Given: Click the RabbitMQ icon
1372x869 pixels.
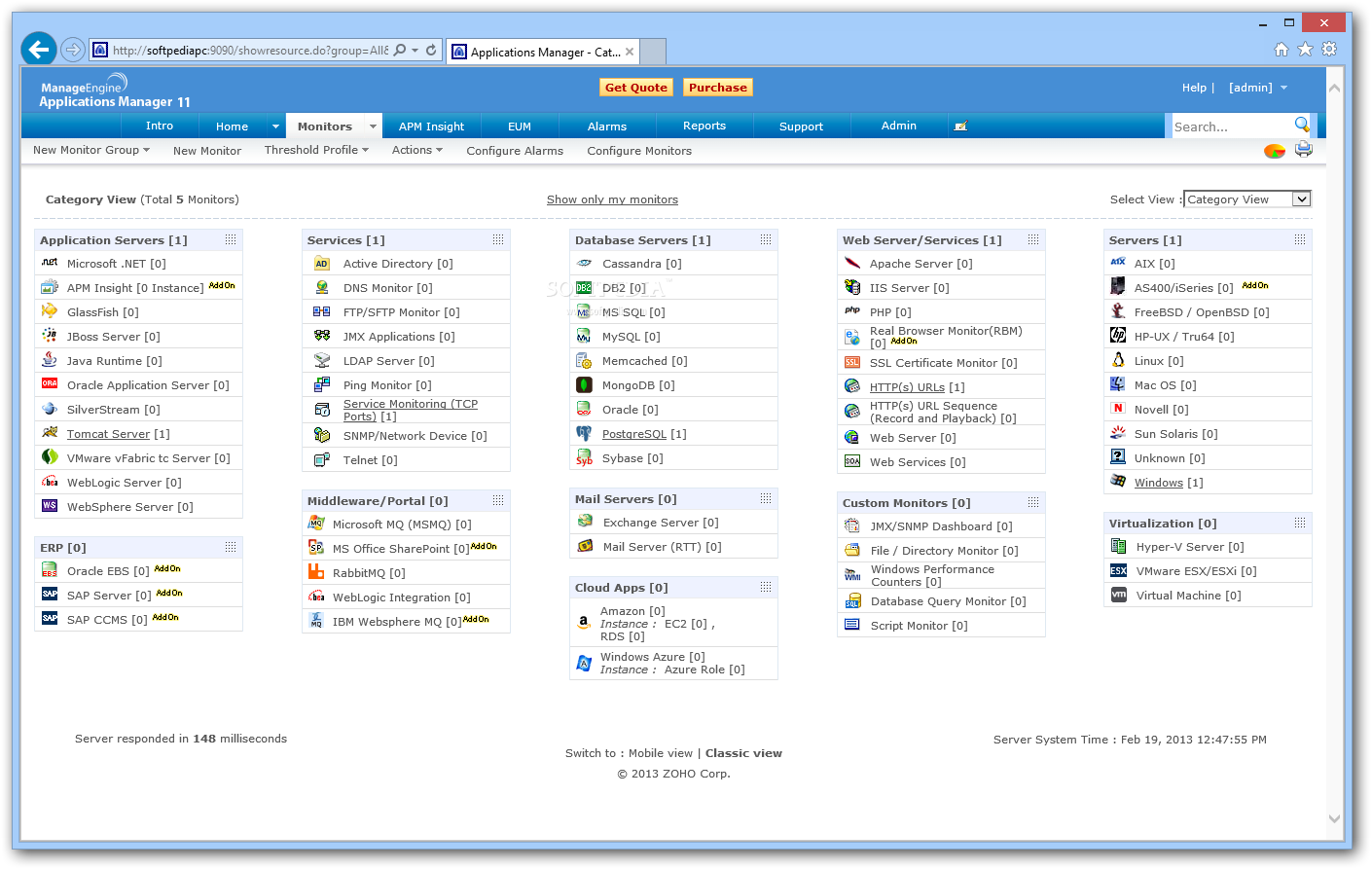Looking at the screenshot, I should click(316, 572).
